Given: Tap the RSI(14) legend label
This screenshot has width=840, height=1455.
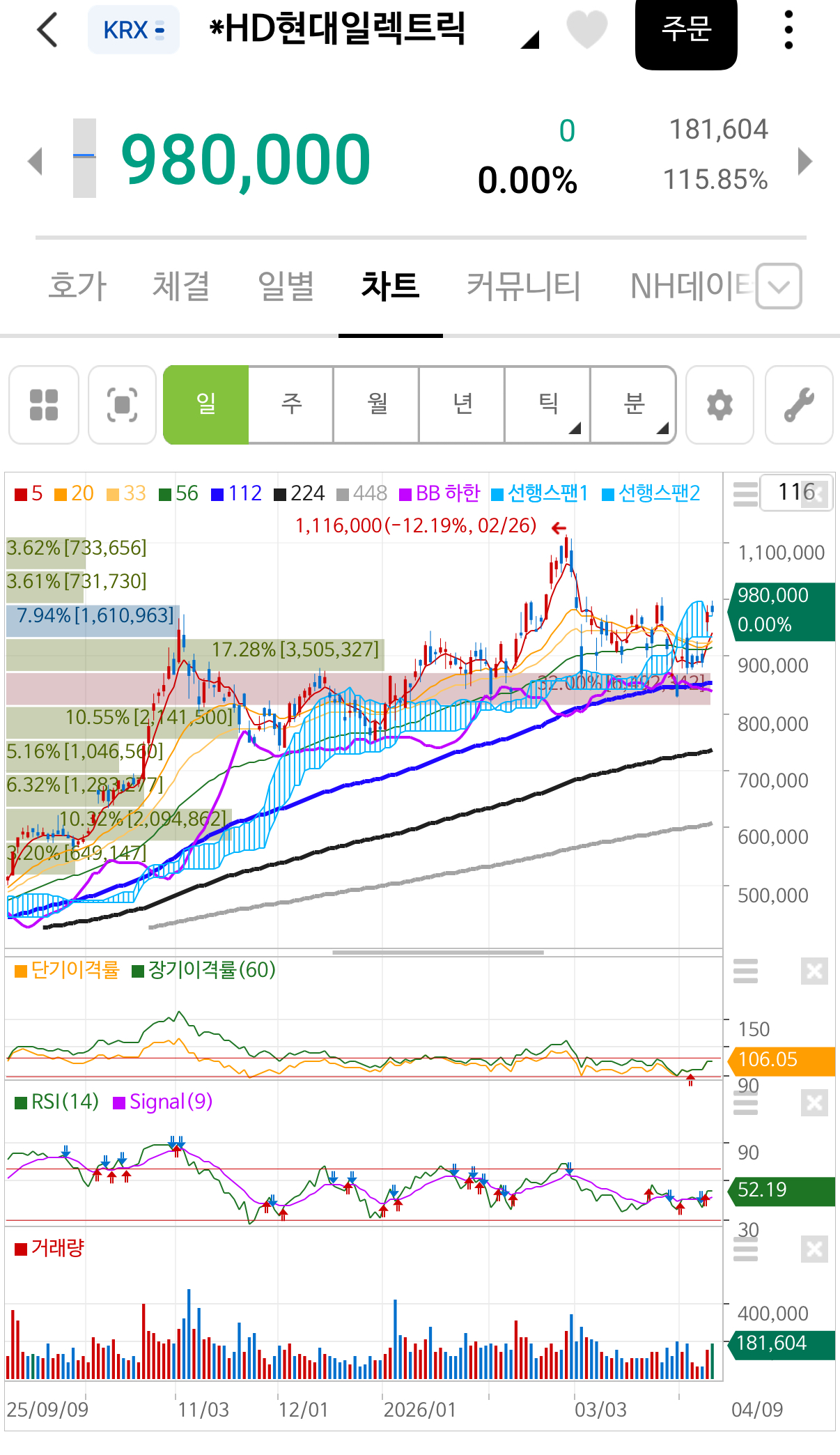Looking at the screenshot, I should (57, 1102).
